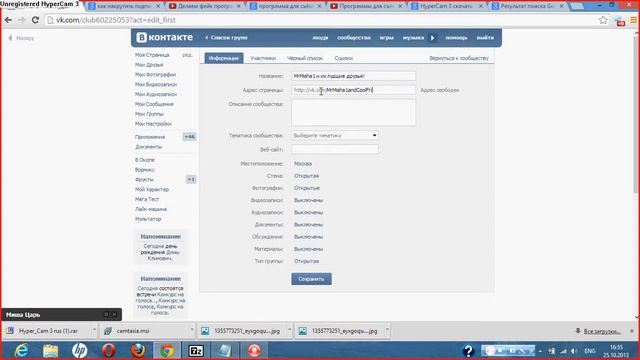Launch the HP application from the taskbar
This screenshot has height=360, width=640.
(80, 351)
